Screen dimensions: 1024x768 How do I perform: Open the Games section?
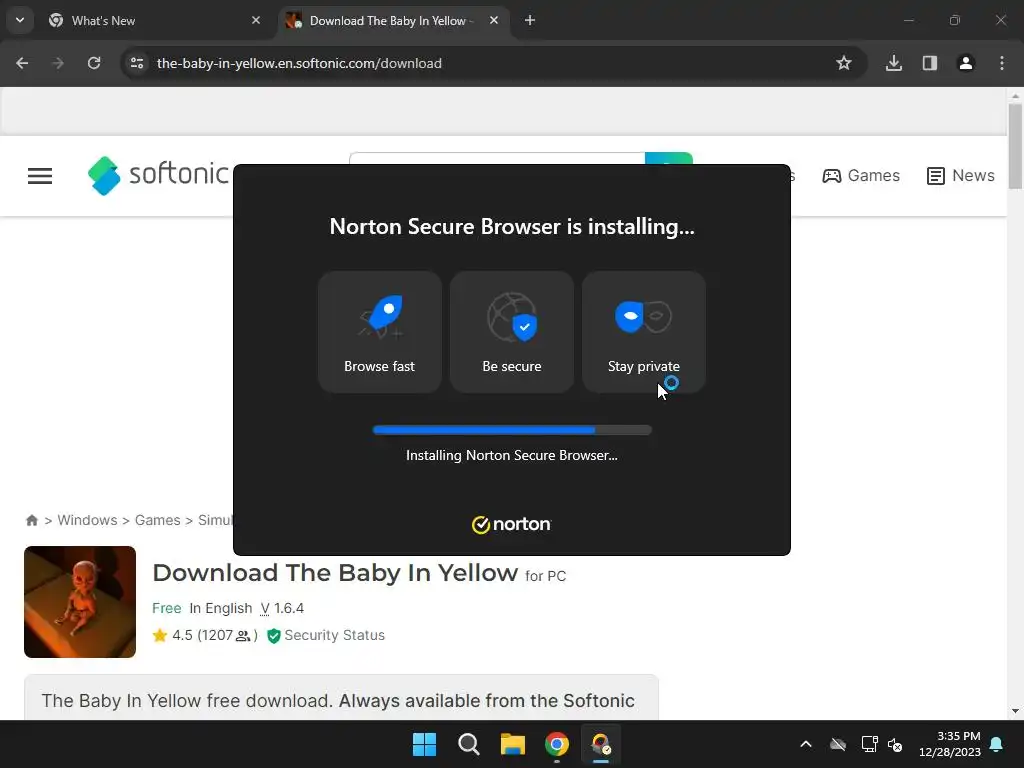pyautogui.click(x=861, y=176)
